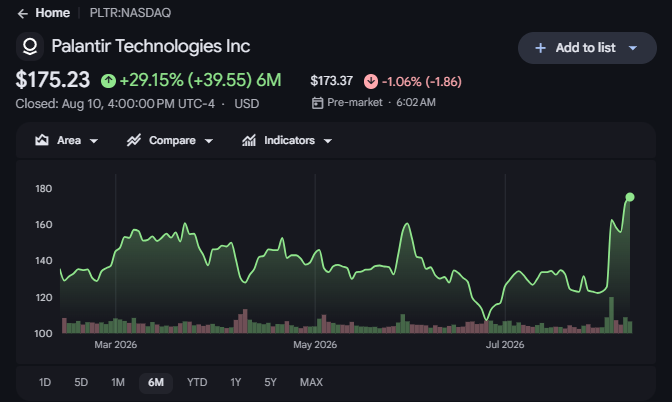
Task: Click the tallest green volume bar in late July
Action: [x=612, y=315]
